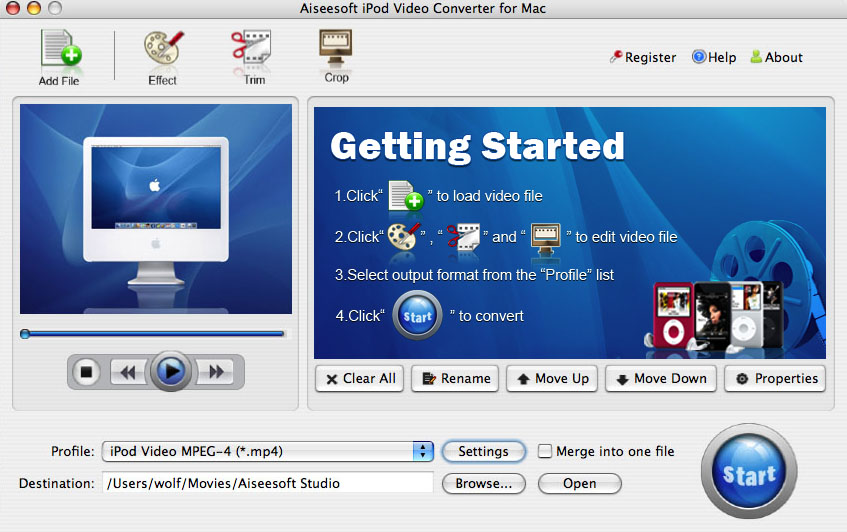Click crop monitor icon in Getting Started guide
Screen dimensions: 847x532
tap(546, 238)
